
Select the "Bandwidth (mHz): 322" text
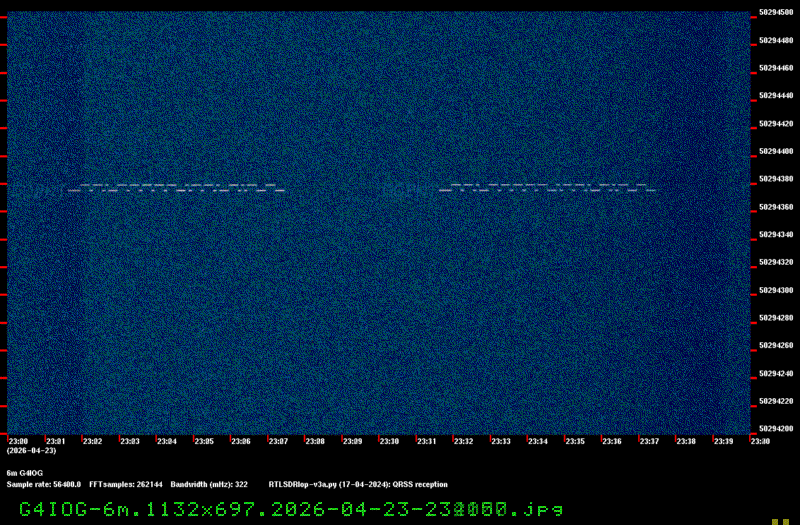click(209, 485)
